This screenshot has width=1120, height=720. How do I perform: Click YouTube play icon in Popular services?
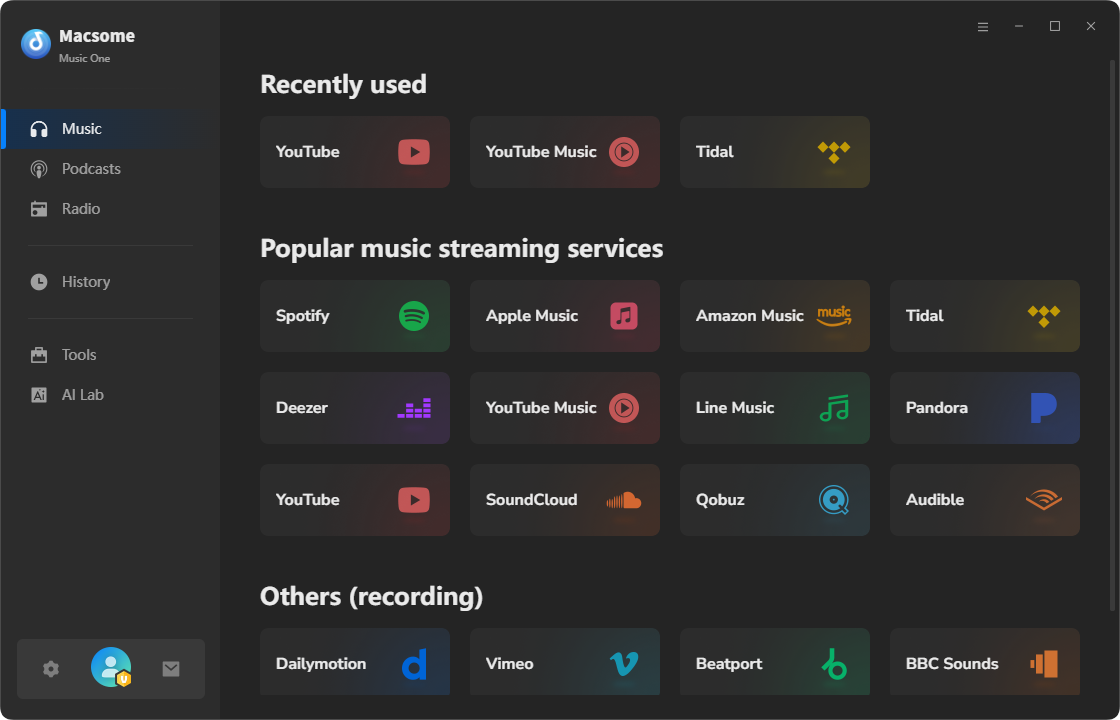(x=414, y=500)
